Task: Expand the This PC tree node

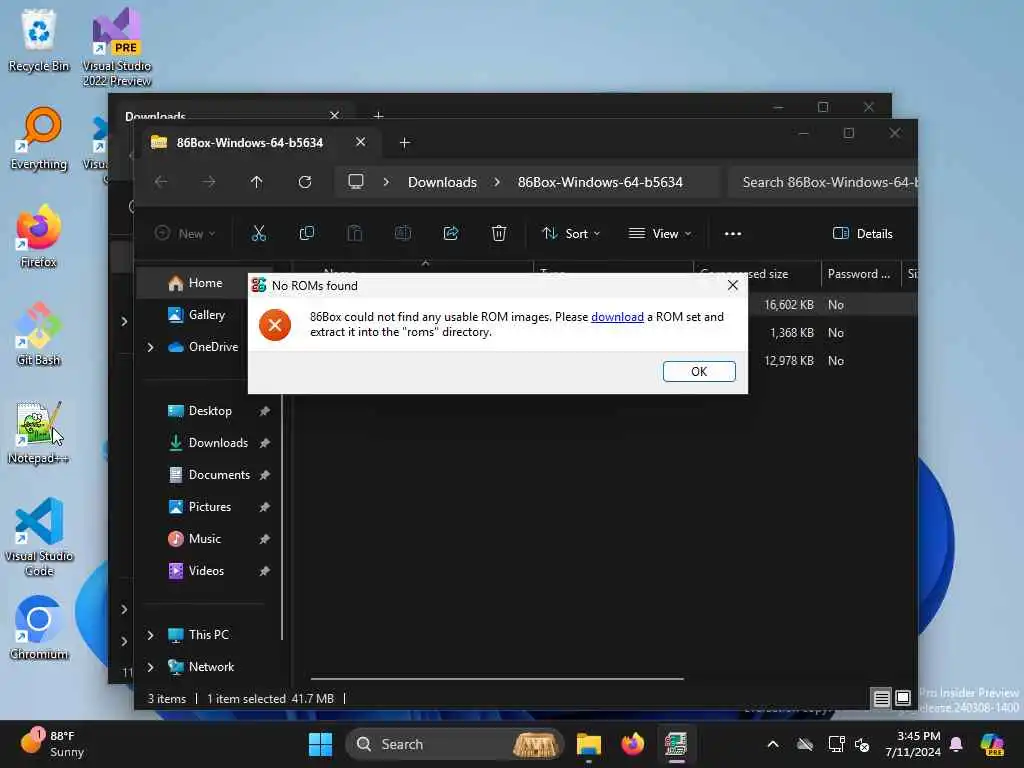Action: pyautogui.click(x=150, y=635)
